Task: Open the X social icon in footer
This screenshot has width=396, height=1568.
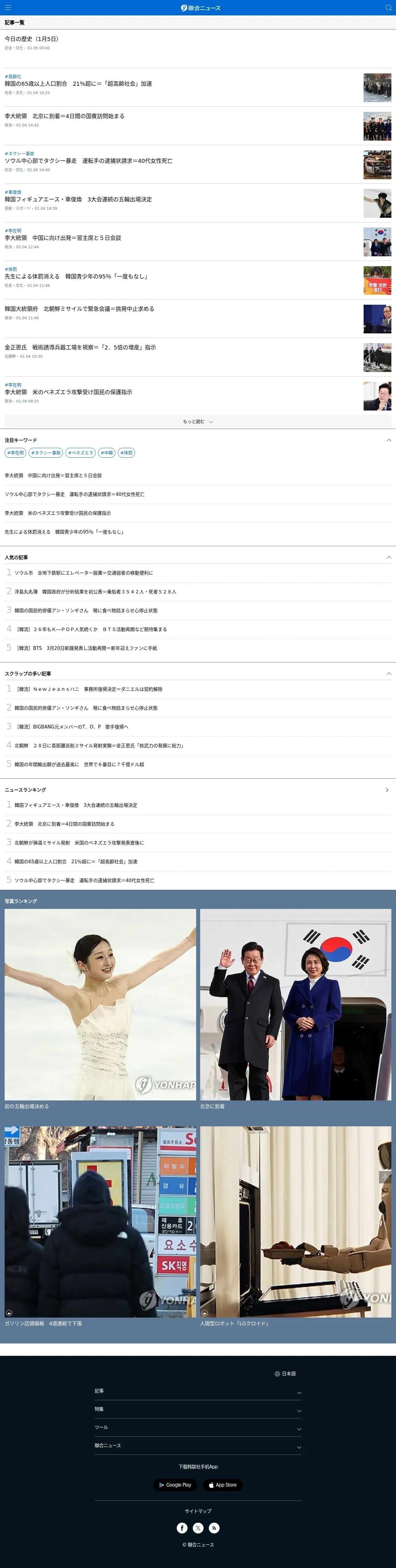Action: pyautogui.click(x=198, y=1528)
